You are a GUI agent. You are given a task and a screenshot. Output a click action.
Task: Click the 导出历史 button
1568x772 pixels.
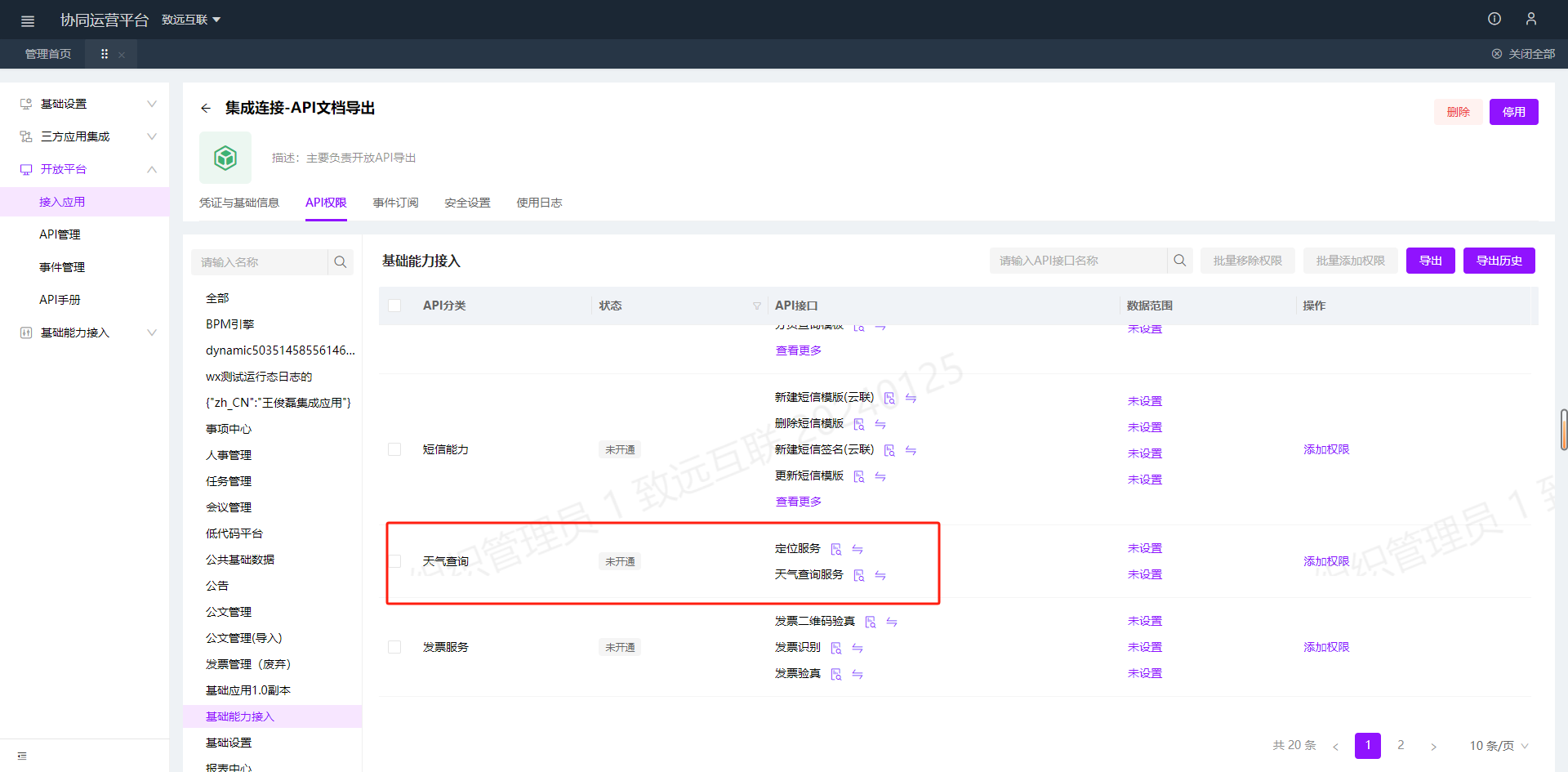tap(1499, 261)
